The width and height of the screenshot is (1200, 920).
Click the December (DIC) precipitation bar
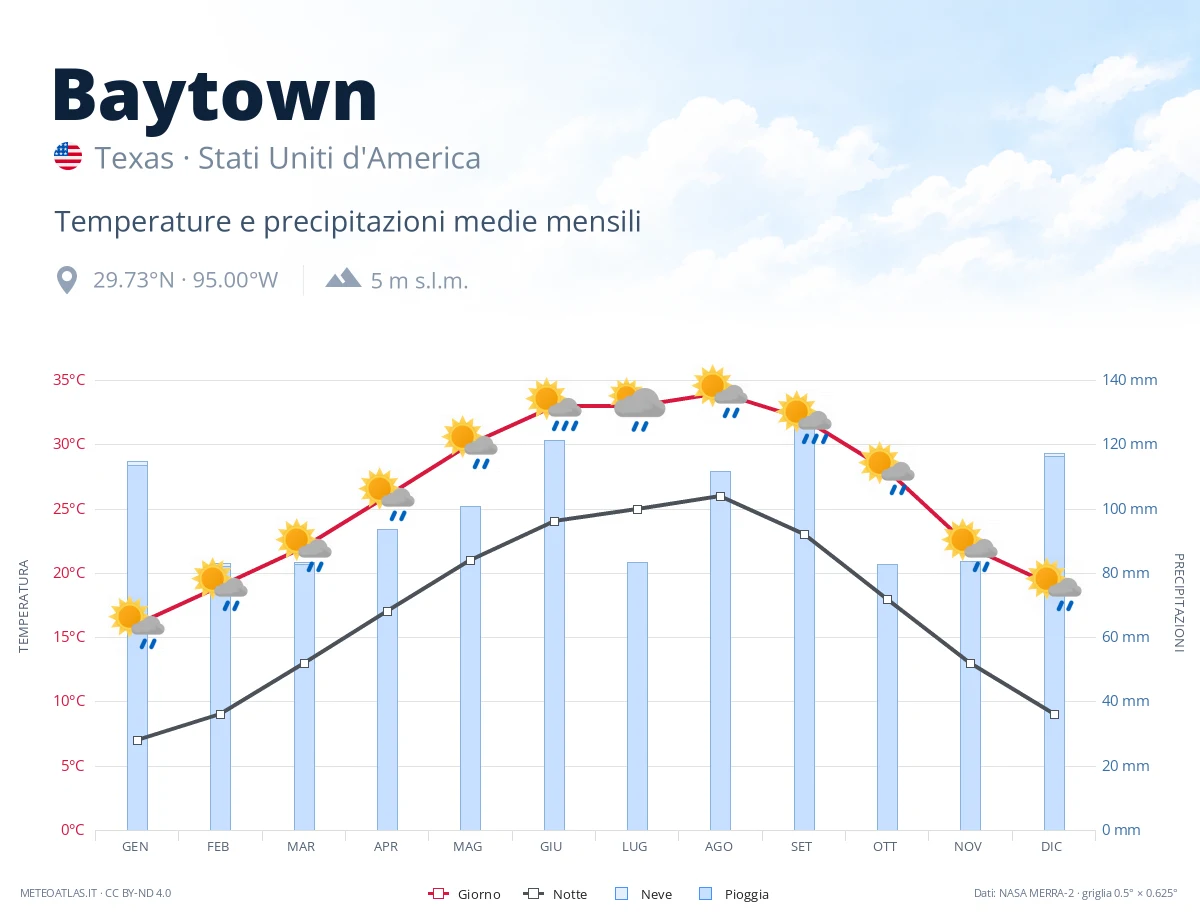[x=1054, y=642]
